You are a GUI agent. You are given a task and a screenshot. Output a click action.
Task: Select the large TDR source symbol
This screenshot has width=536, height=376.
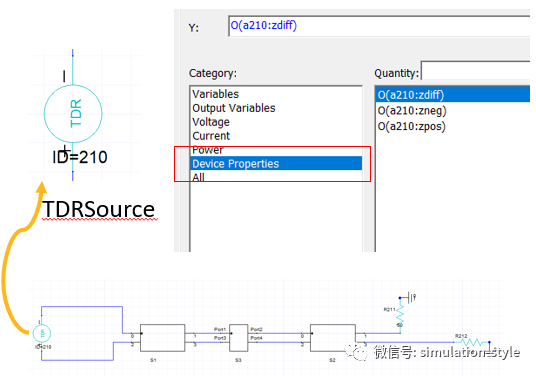tap(73, 114)
